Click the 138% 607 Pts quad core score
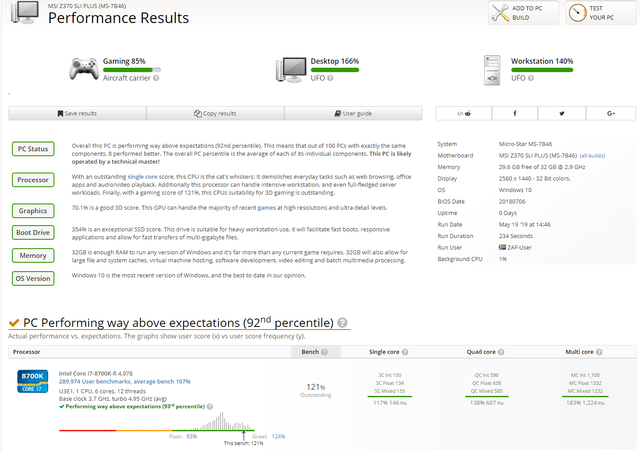Viewport: 640px width, 453px height. click(487, 403)
